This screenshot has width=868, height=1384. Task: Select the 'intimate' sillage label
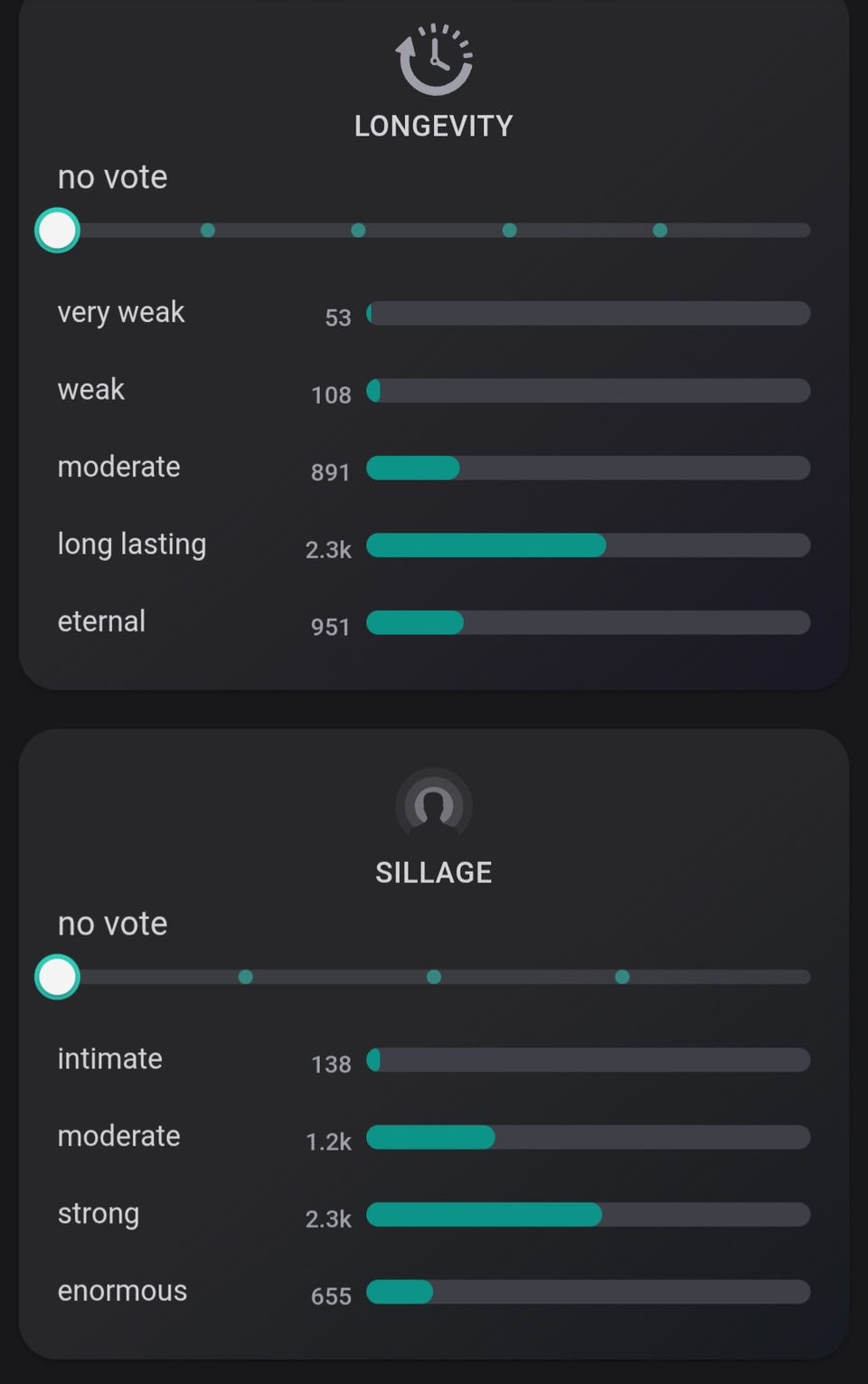(109, 1058)
